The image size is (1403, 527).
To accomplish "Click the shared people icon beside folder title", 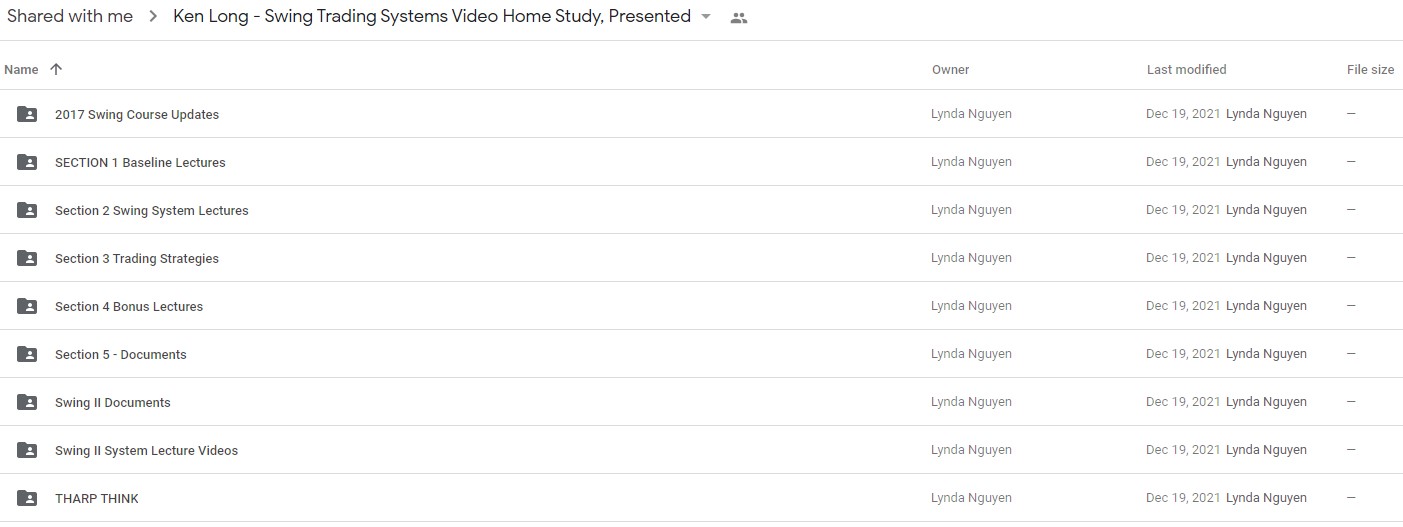I will [x=739, y=17].
